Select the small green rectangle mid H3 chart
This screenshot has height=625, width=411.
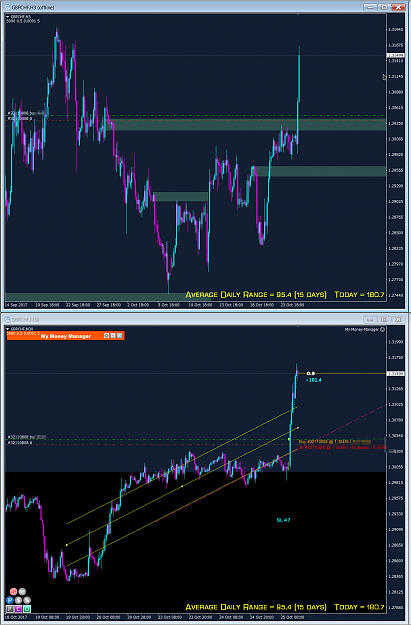tap(181, 197)
